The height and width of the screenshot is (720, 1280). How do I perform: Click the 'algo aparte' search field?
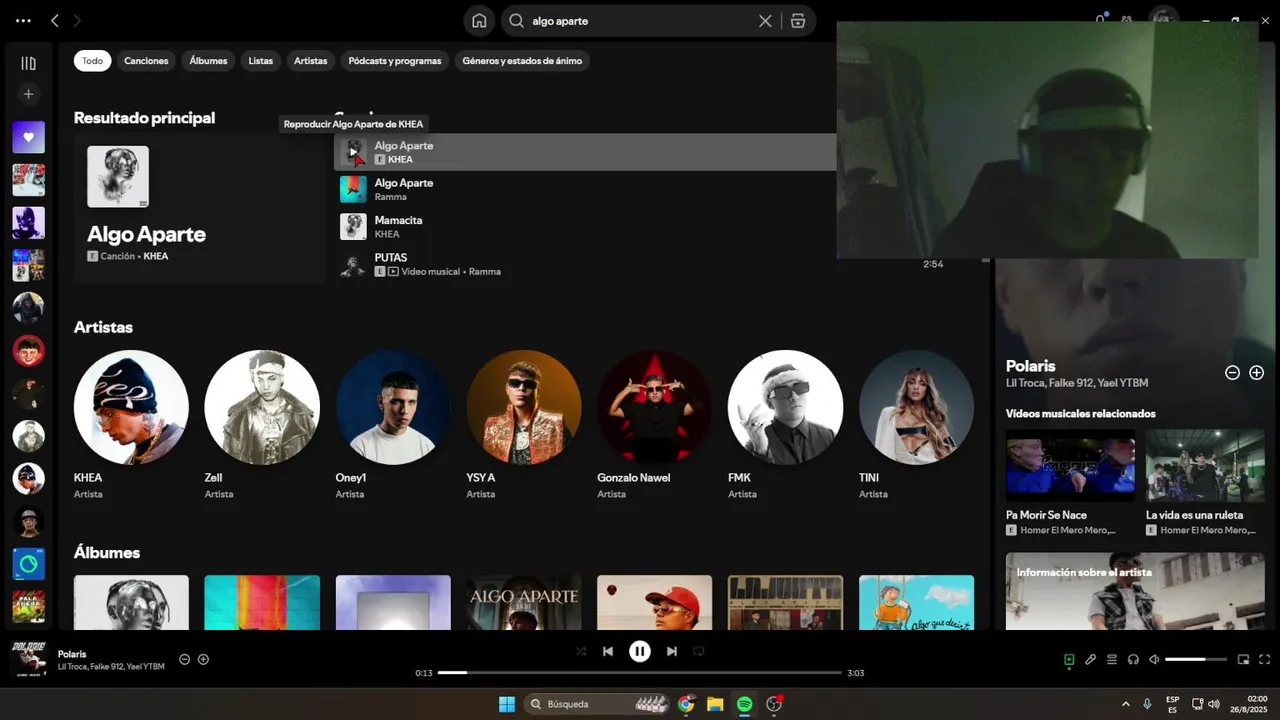(640, 21)
